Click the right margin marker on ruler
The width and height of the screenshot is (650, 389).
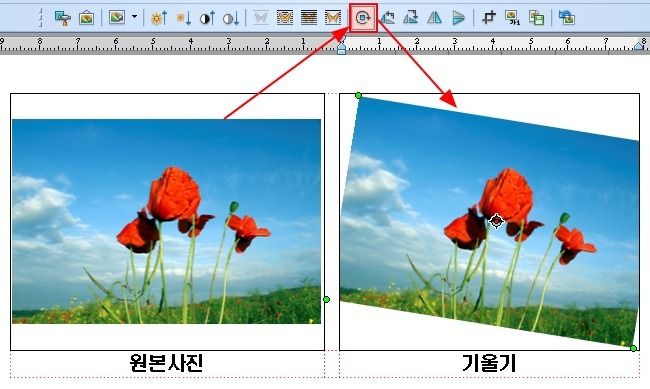639,46
